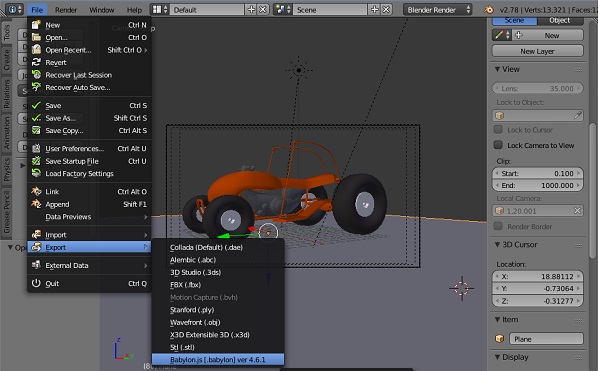
Task: Open the Blender Render engine dropdown
Action: 437,10
